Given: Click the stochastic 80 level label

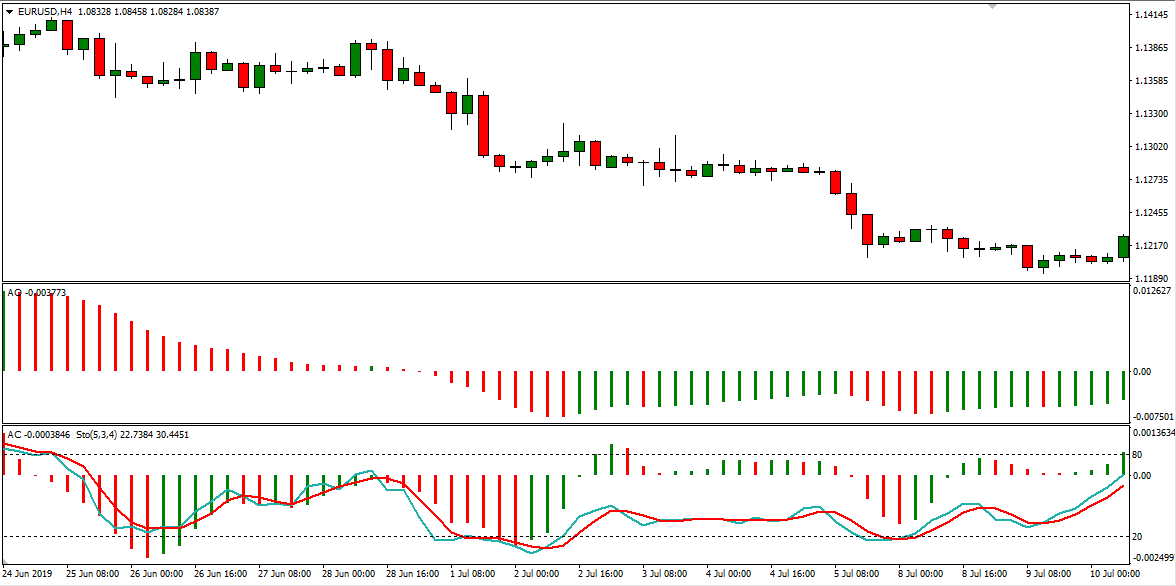Looking at the screenshot, I should pos(1140,454).
